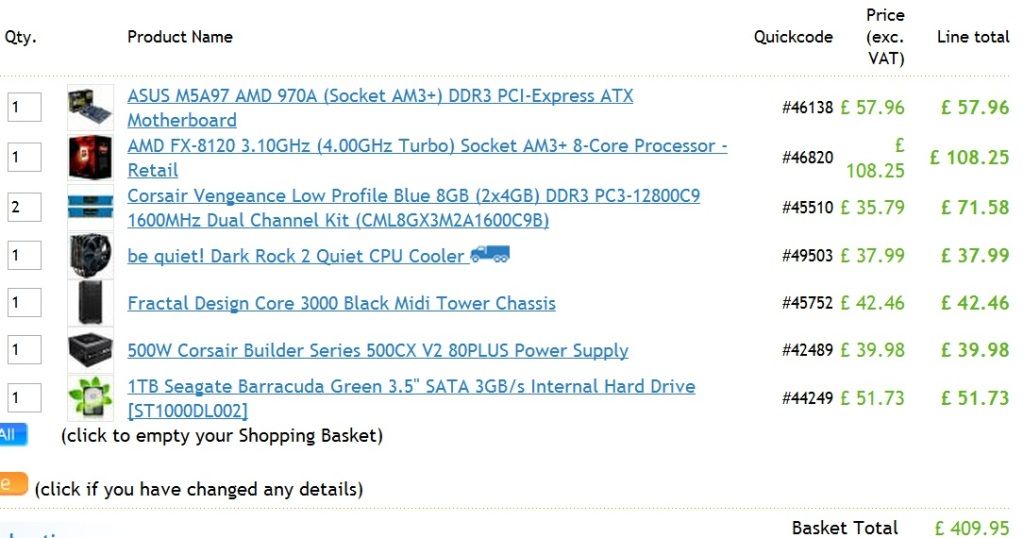This screenshot has width=1023, height=538.
Task: Click the AMD FX-8120 processor box image
Action: (x=90, y=157)
